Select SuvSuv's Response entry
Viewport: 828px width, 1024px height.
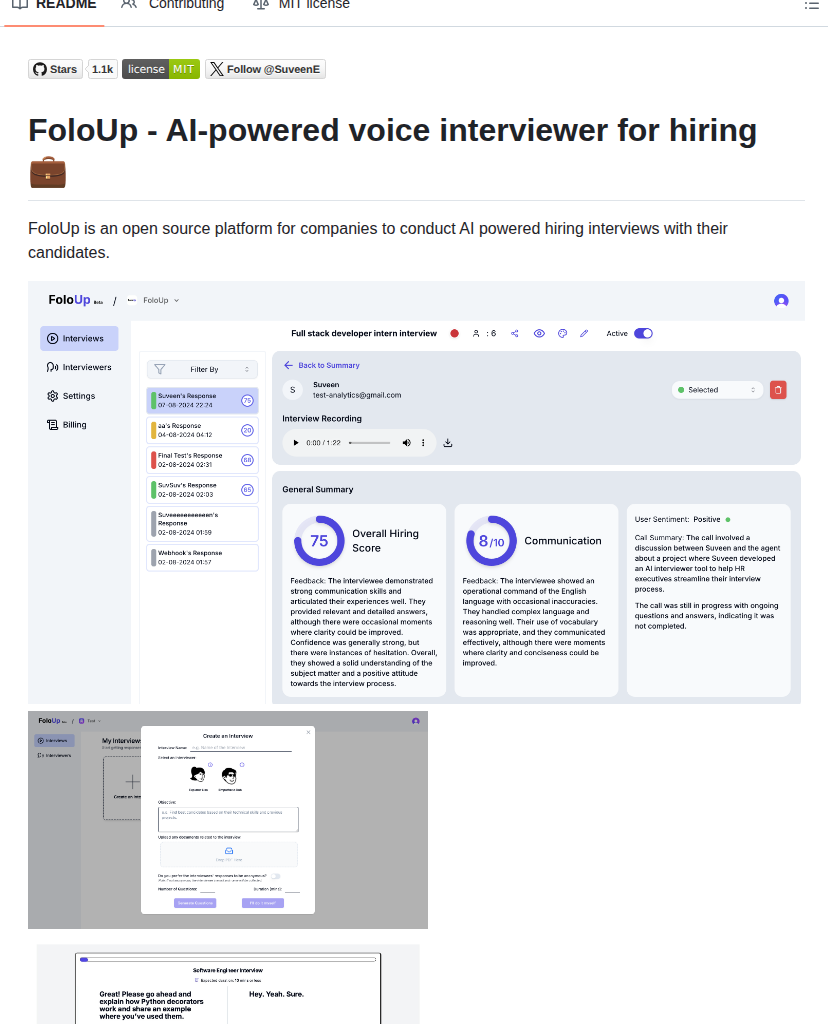pyautogui.click(x=202, y=490)
